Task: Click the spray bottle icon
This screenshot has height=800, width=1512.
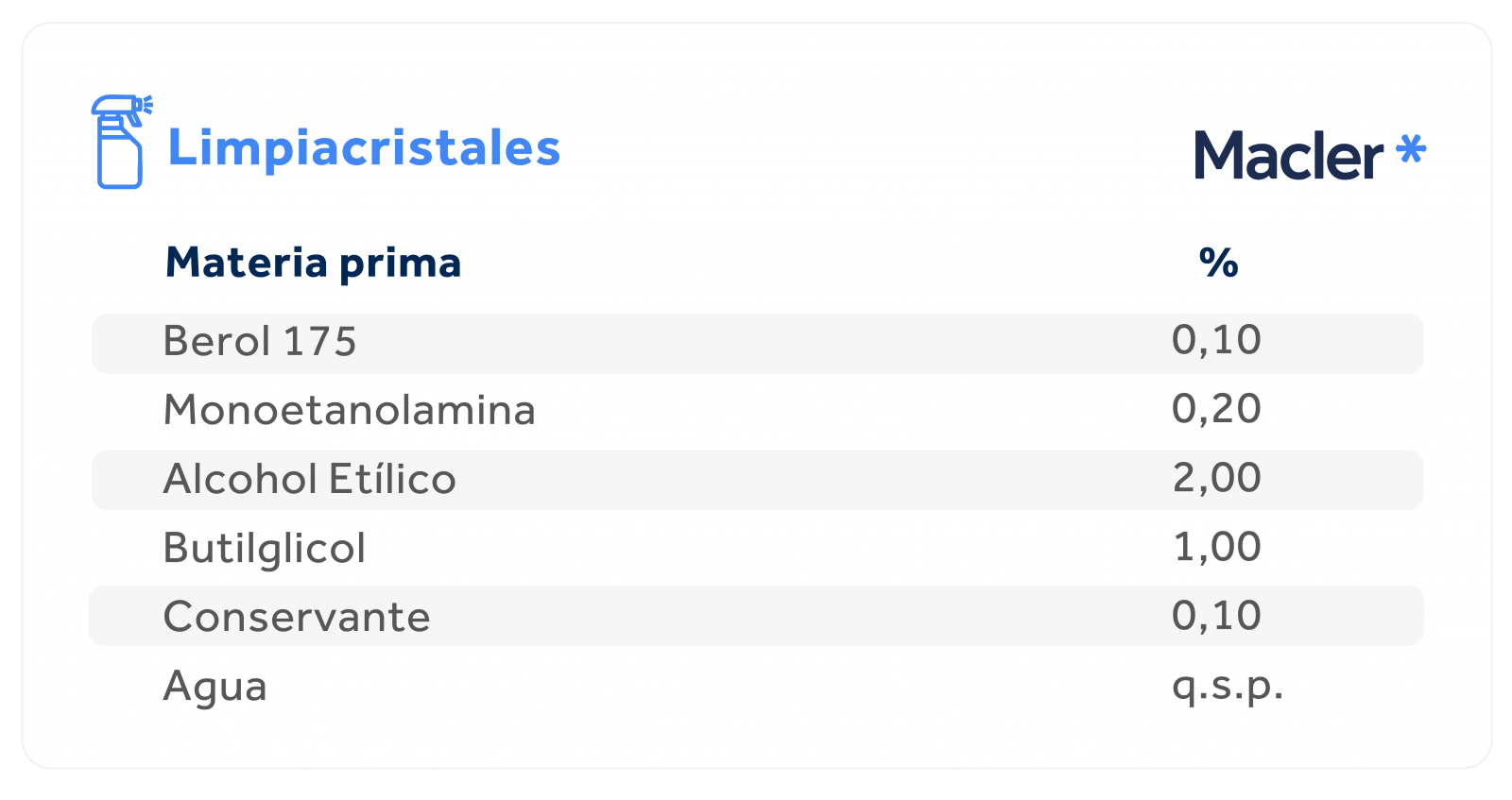Action: (x=121, y=142)
